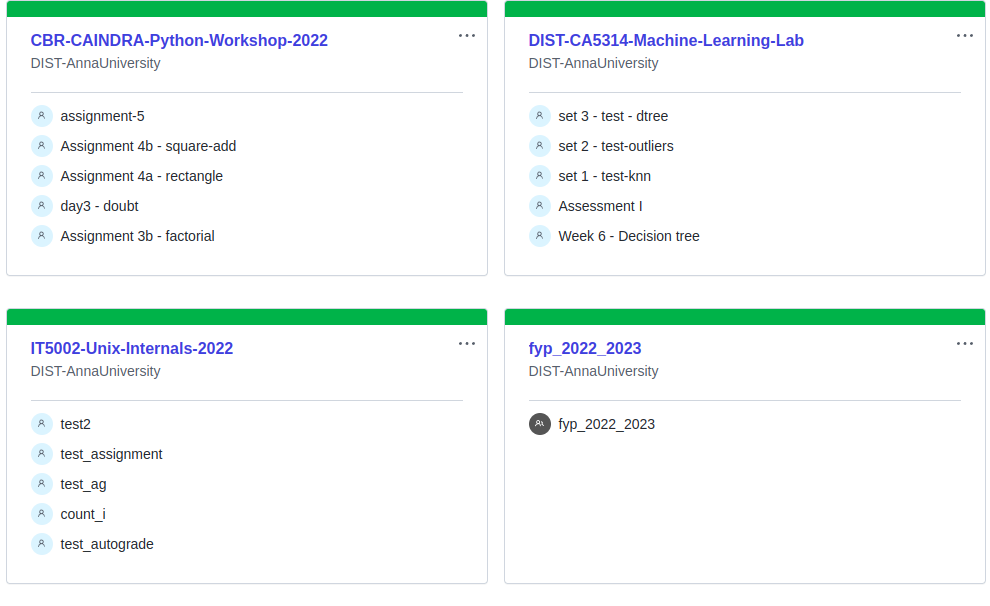This screenshot has width=990, height=606.
Task: Click individual icon beside Assignment 4b - square-add
Action: pyautogui.click(x=42, y=146)
